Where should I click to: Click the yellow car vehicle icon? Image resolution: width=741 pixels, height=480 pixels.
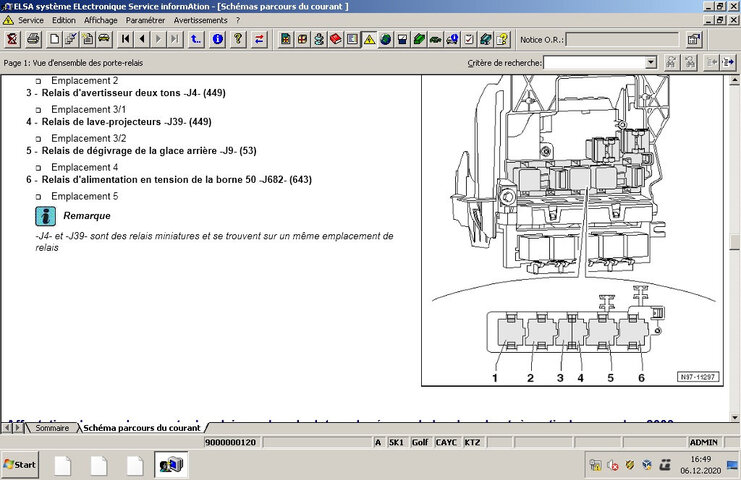click(x=104, y=39)
